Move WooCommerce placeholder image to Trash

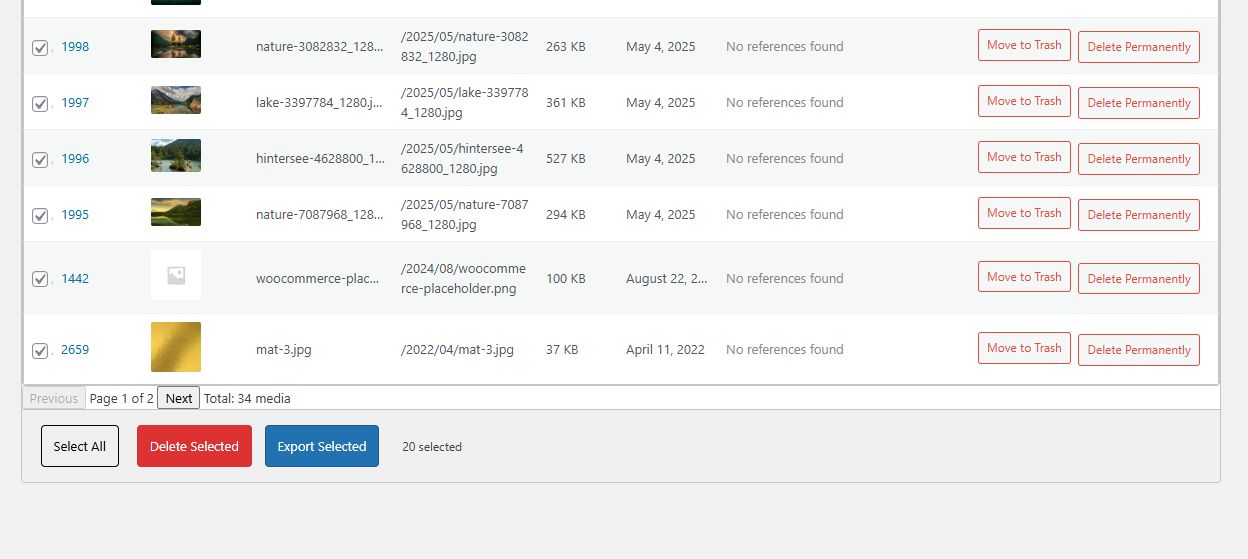[1024, 277]
